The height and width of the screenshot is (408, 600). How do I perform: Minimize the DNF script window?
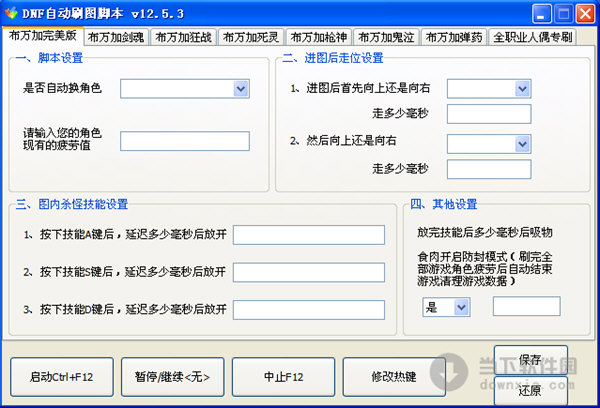(x=541, y=14)
